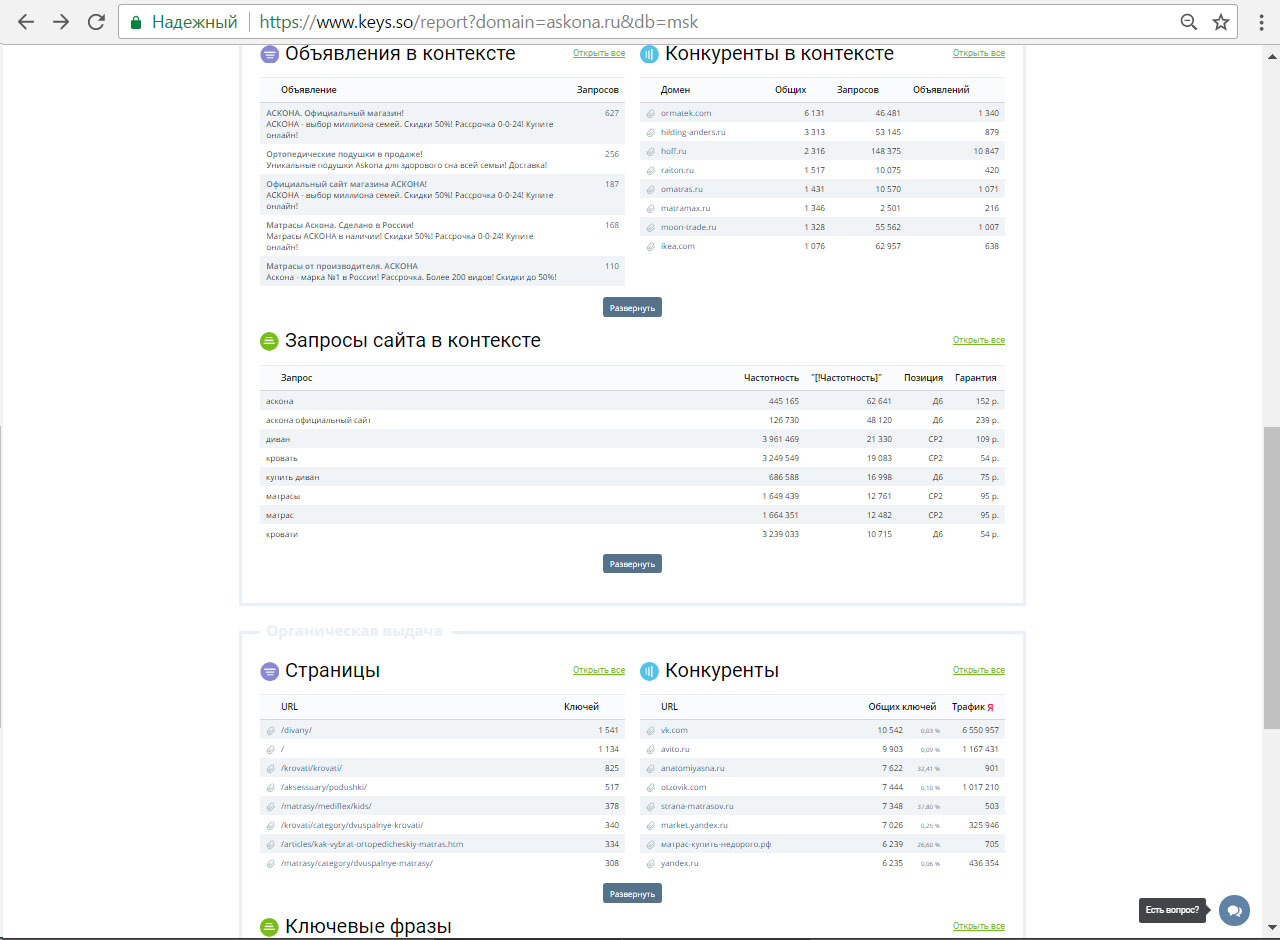Click the Частотность column header
The width and height of the screenshot is (1280, 940).
[x=771, y=378]
